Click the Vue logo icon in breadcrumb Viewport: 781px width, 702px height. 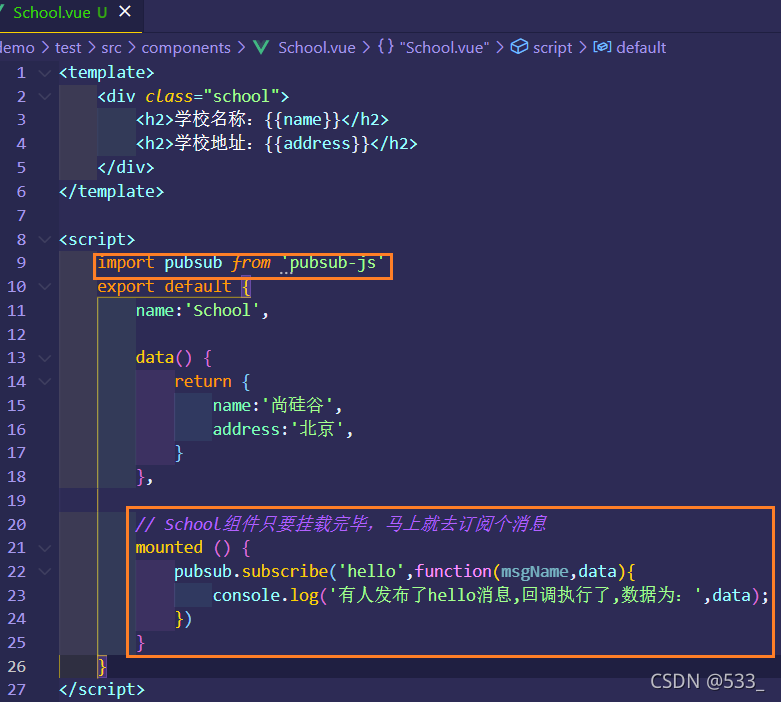click(x=261, y=48)
